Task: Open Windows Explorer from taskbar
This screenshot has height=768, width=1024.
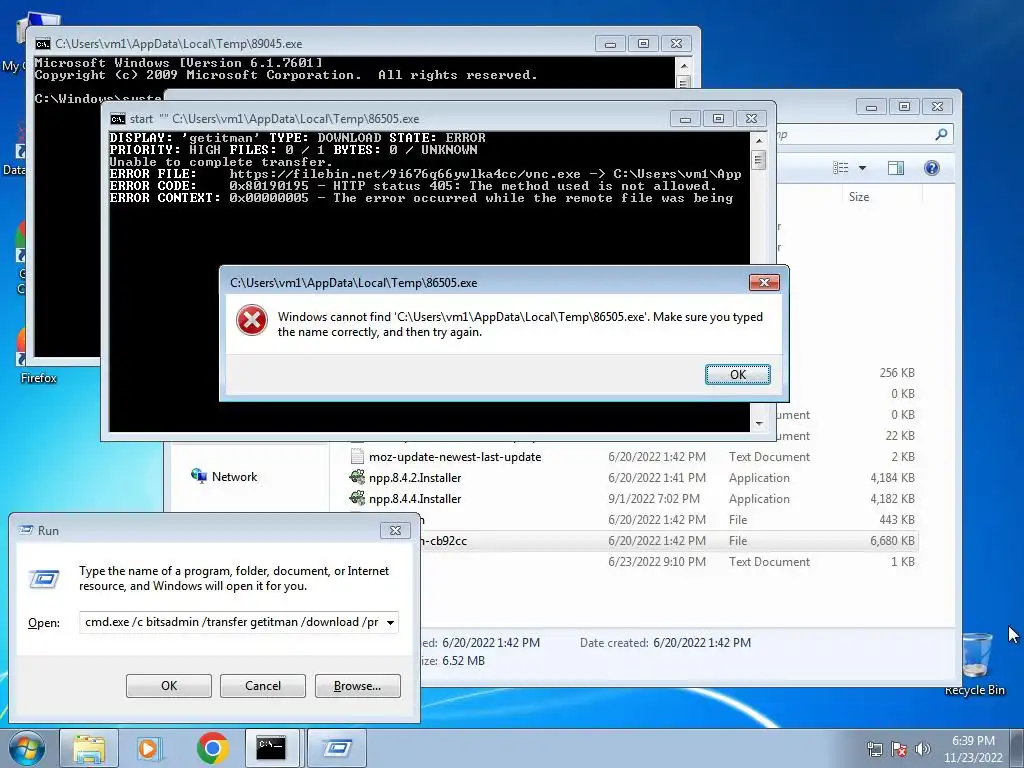Action: [x=89, y=748]
